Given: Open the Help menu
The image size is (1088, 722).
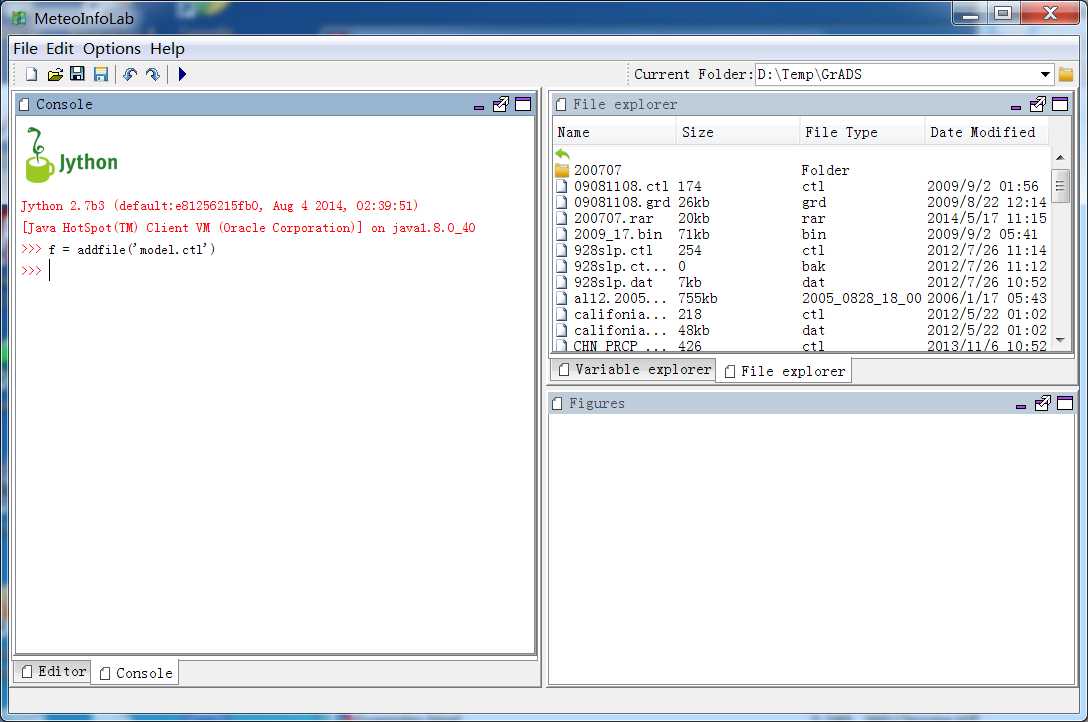Looking at the screenshot, I should pos(167,49).
